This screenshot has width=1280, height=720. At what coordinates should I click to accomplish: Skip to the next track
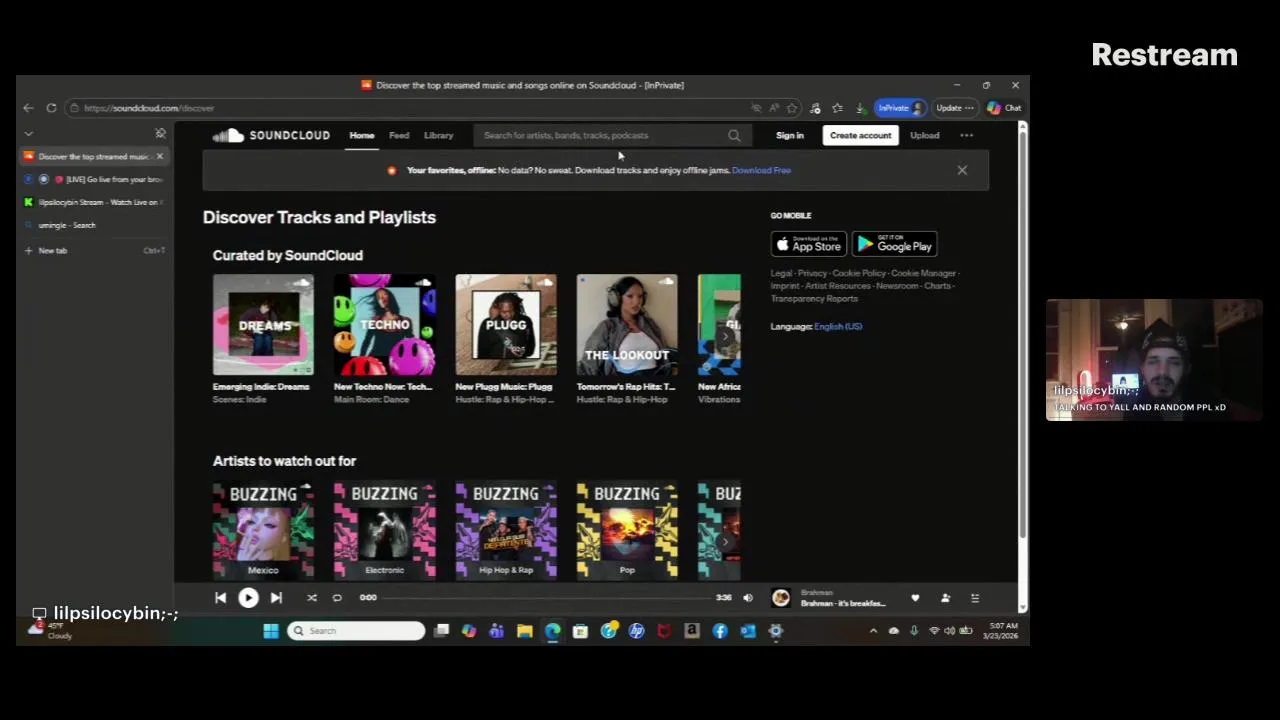pyautogui.click(x=276, y=598)
